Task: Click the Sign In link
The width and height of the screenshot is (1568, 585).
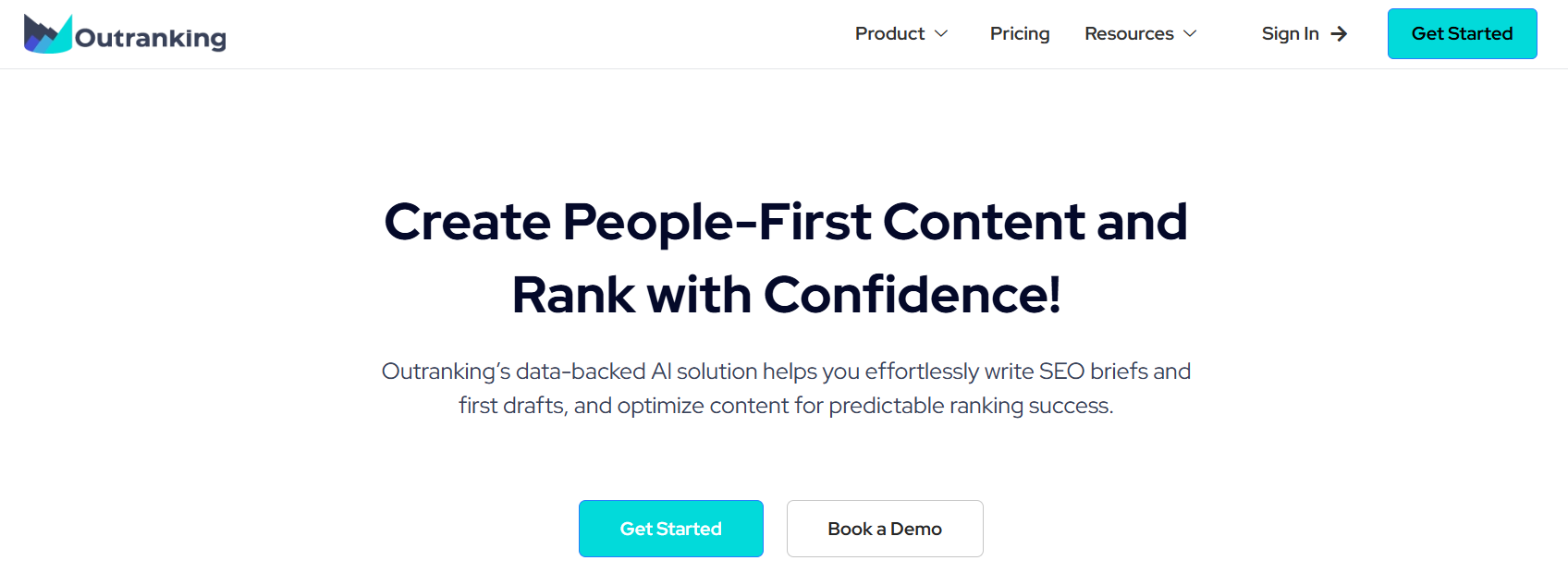Action: point(1291,34)
